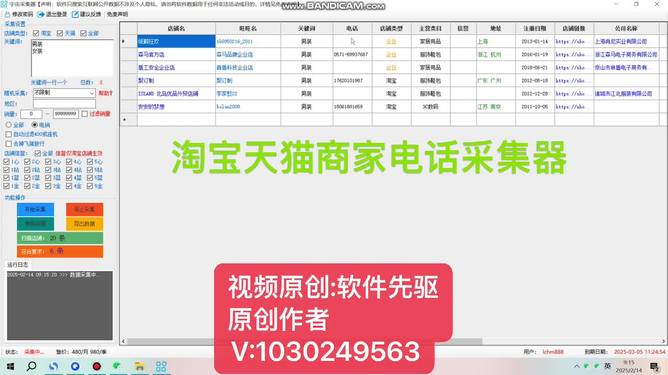Toggle the 天猫 shop type checkbox
Viewport: 668px width, 375px height.
[60, 33]
